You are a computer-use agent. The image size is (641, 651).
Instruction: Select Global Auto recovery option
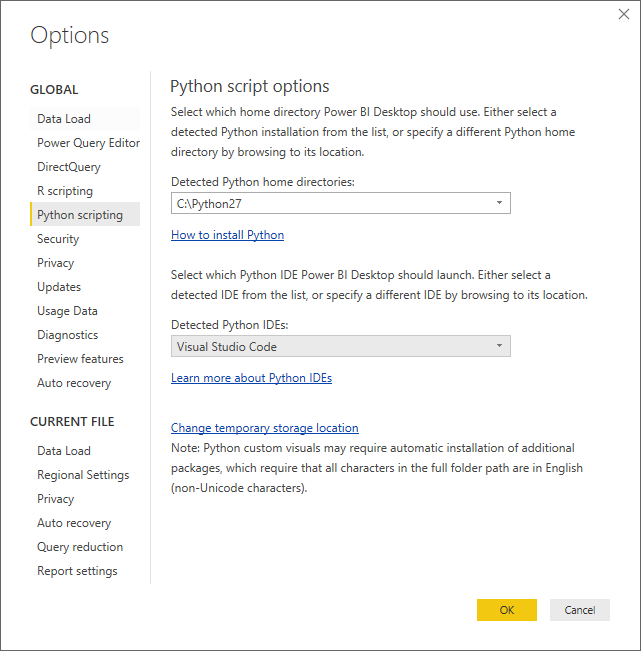85,383
